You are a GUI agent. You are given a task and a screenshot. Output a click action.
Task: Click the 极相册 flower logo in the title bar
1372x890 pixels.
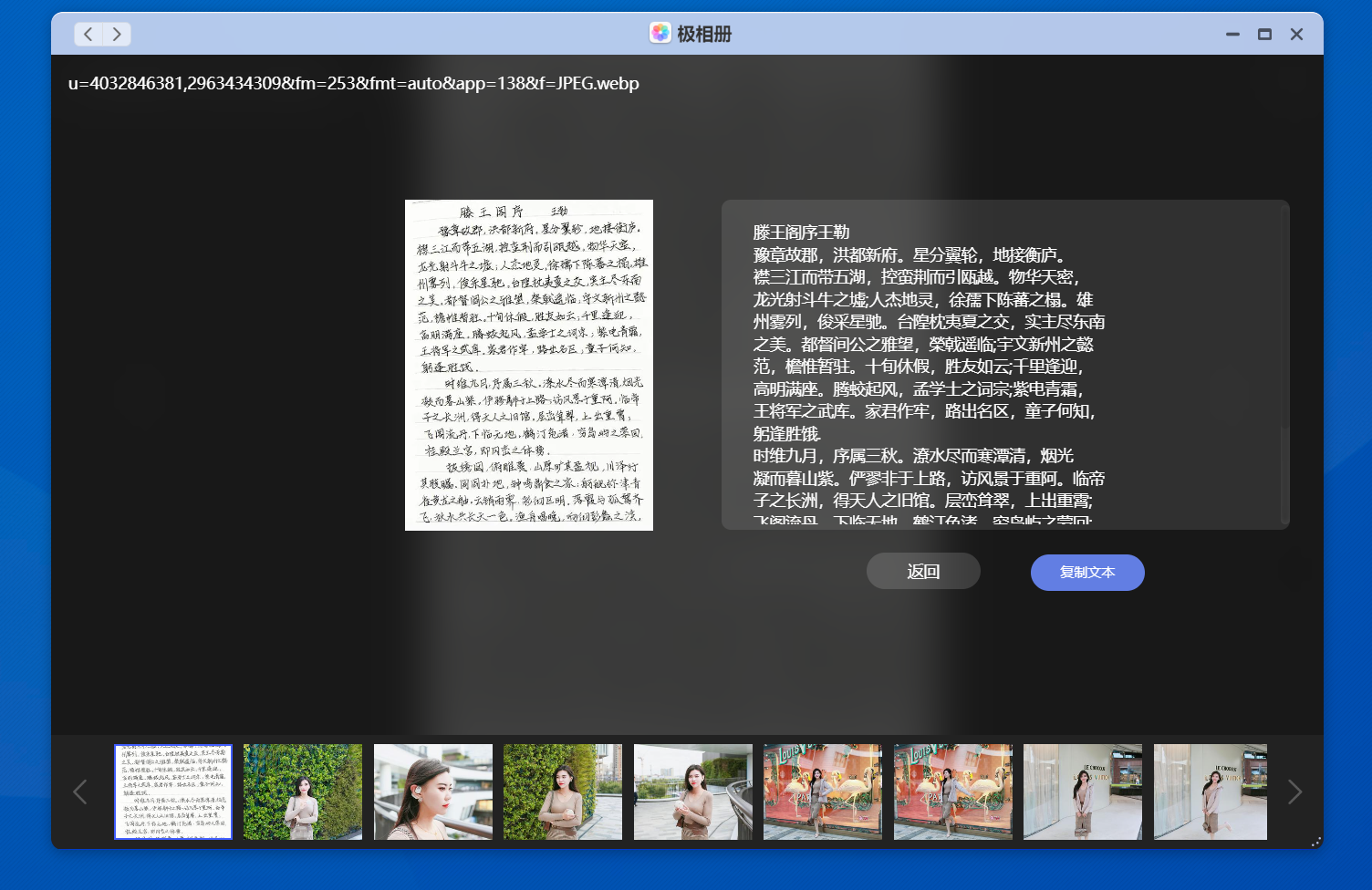[x=659, y=33]
